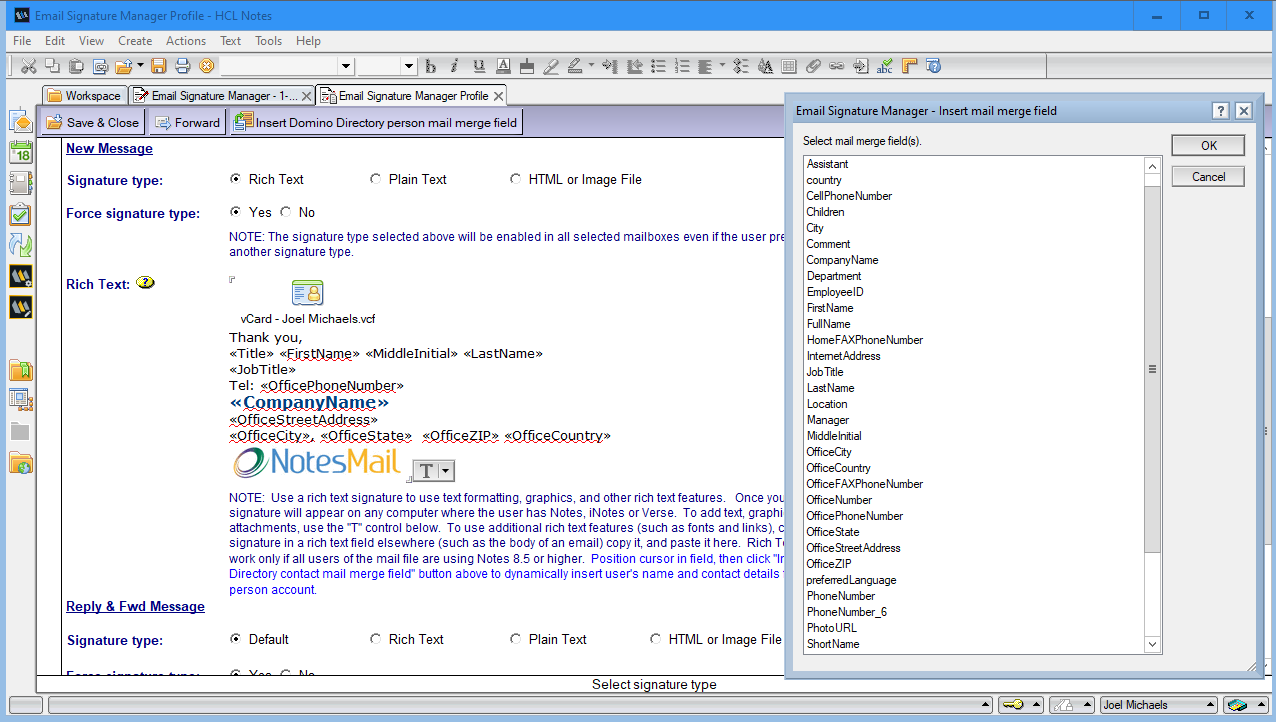Viewport: 1276px width, 722px height.
Task: Open the Calendar sidebar icon
Action: (21, 153)
